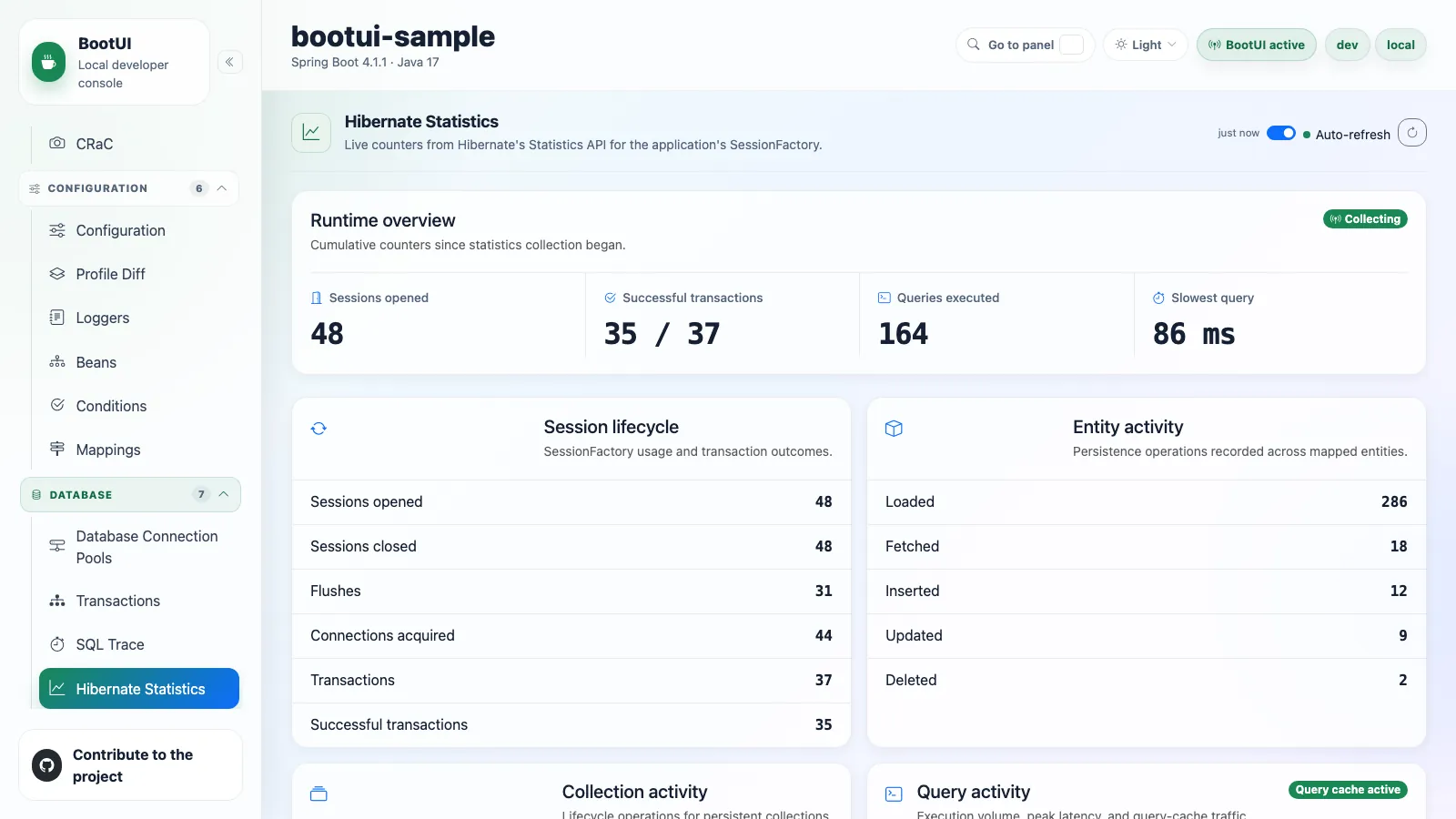1456x819 pixels.
Task: Click the Collecting status badge
Action: (1365, 219)
